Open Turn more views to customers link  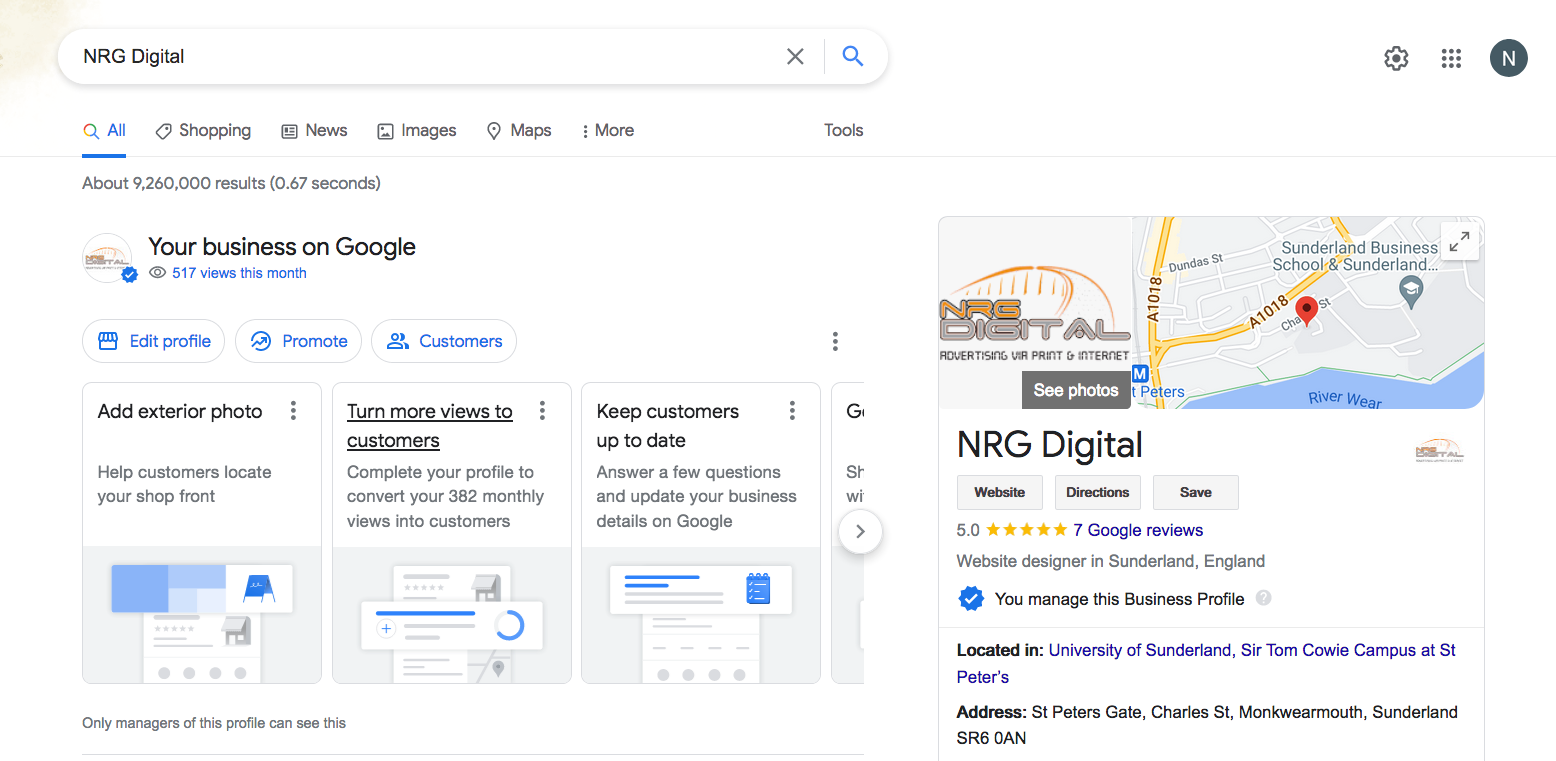tap(429, 426)
